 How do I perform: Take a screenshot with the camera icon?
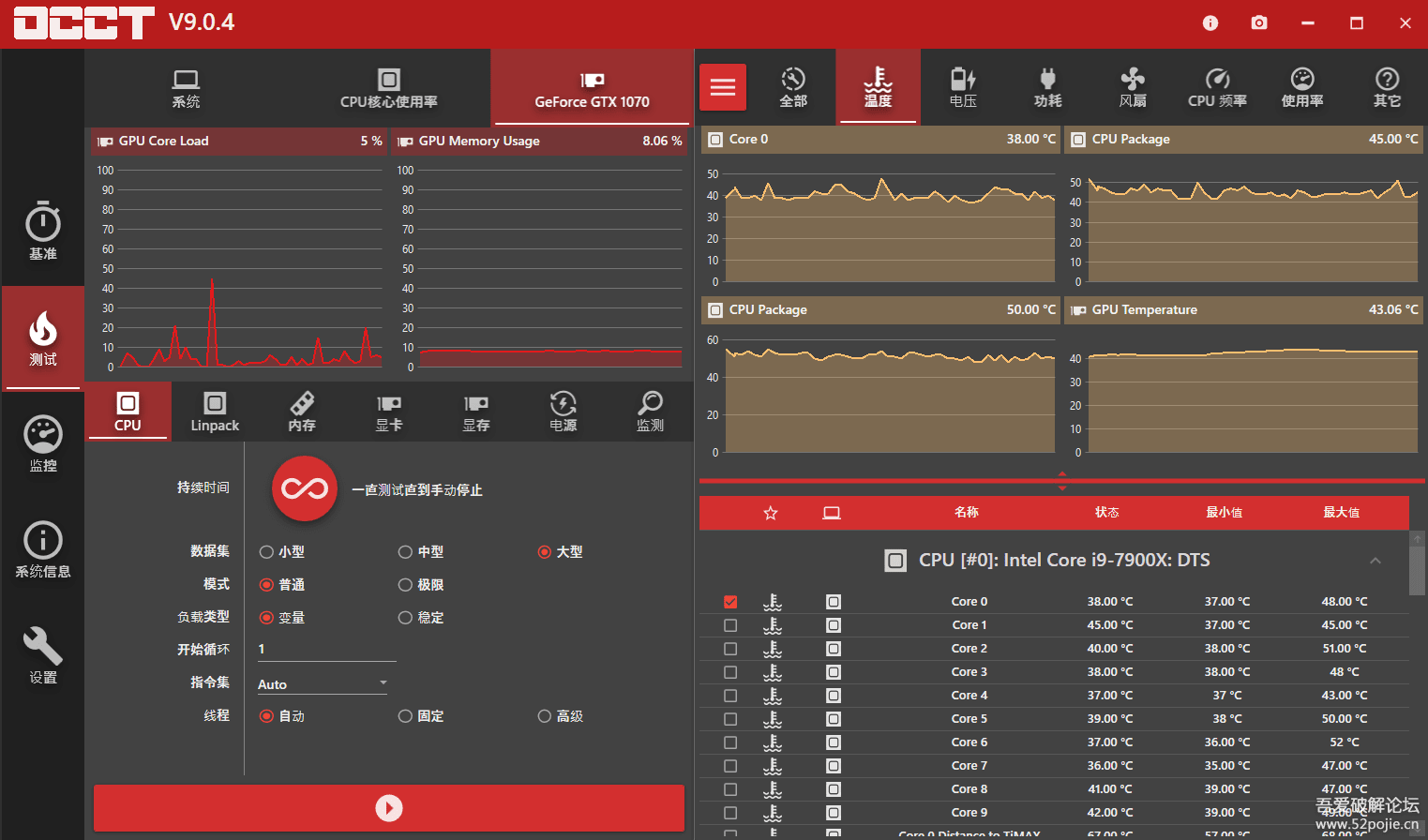pyautogui.click(x=1258, y=22)
